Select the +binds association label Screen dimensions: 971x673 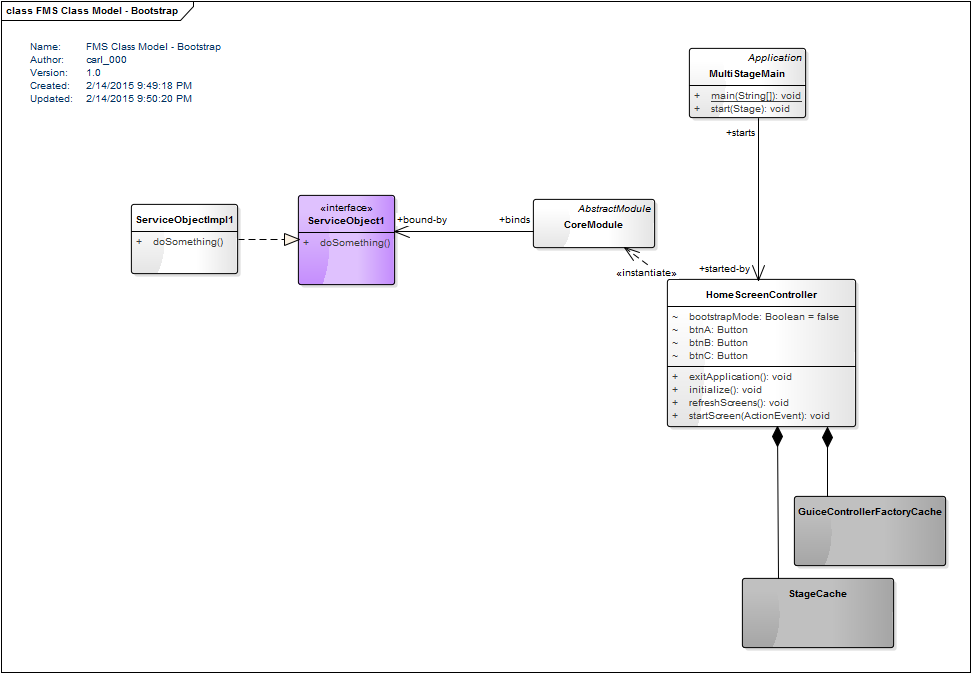515,220
